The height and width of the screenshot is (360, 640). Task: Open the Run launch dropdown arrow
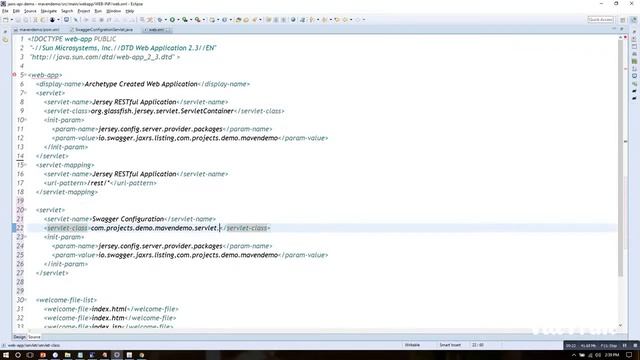(178, 20)
